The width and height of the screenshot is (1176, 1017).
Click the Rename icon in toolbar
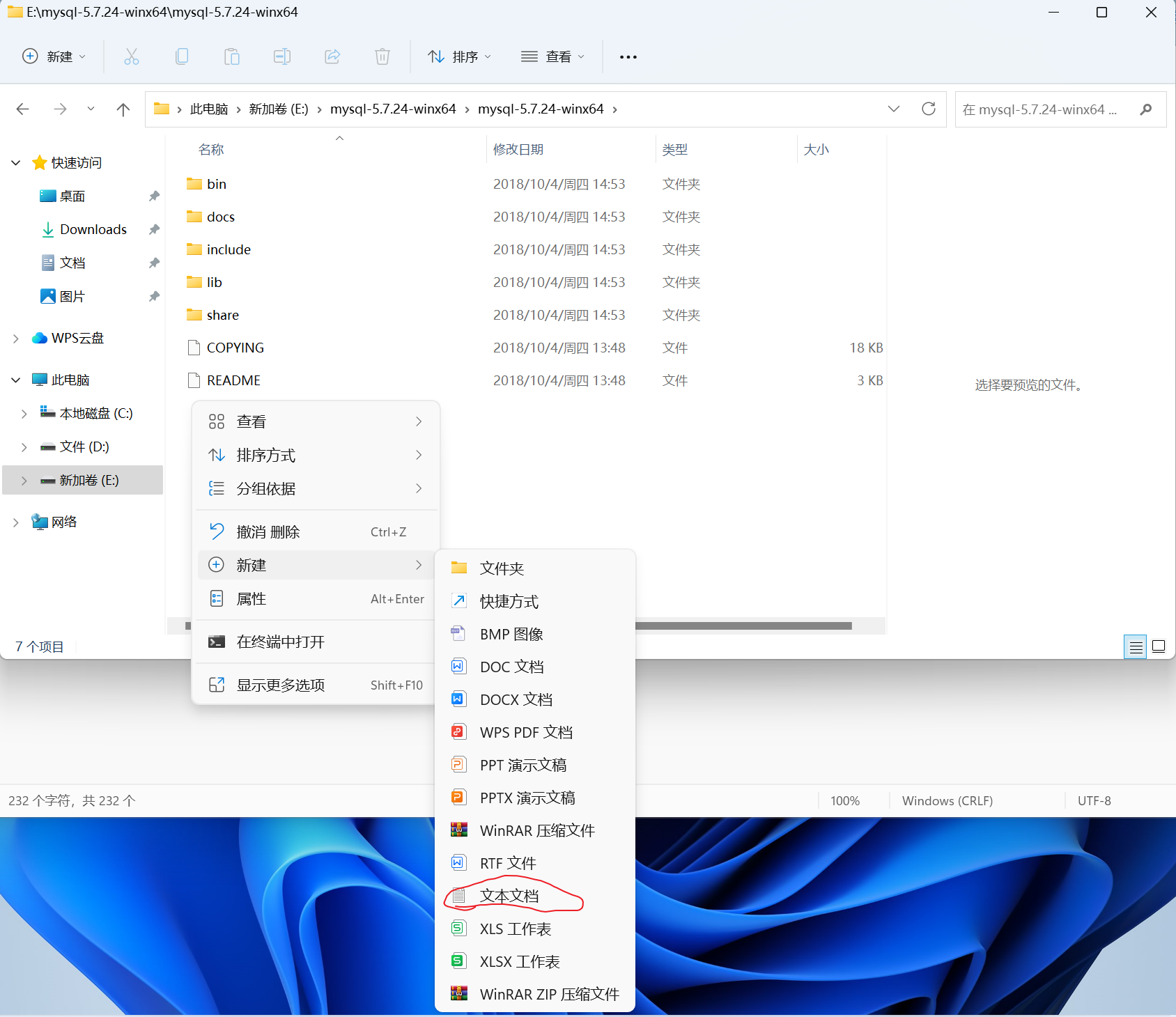click(x=282, y=56)
